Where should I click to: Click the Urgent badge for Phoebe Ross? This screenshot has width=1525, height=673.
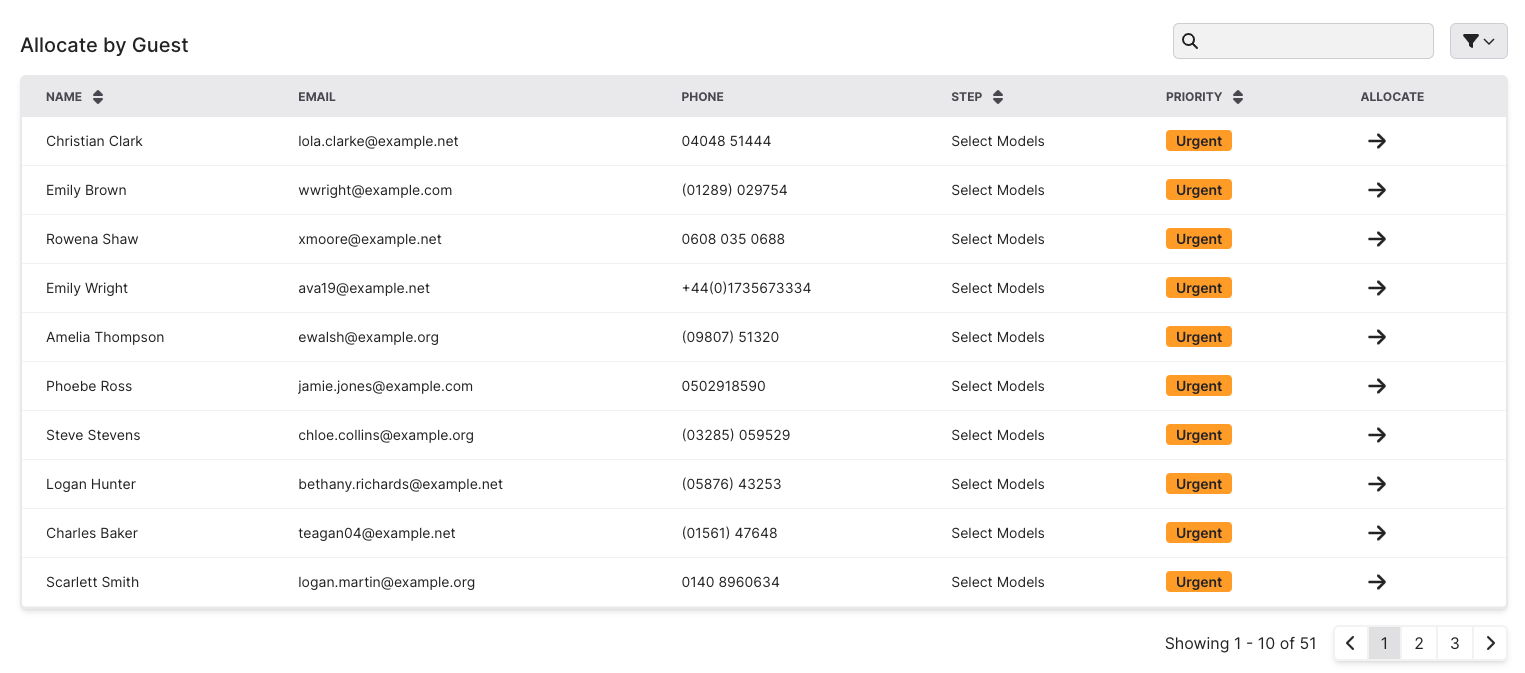(x=1198, y=385)
